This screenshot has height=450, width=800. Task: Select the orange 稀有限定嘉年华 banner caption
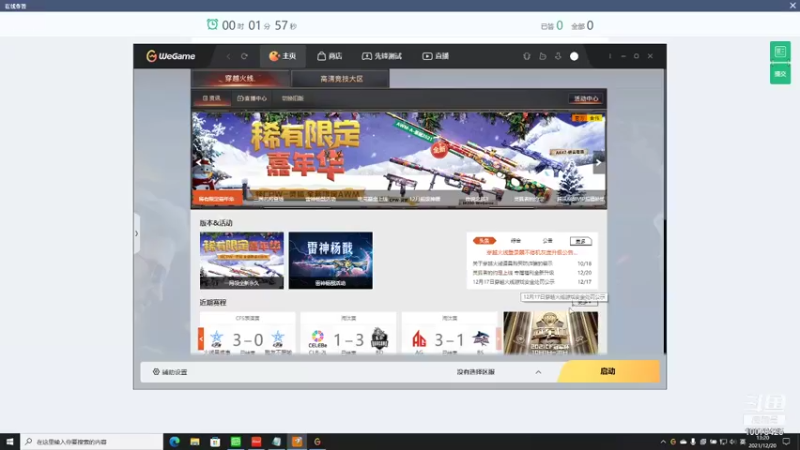(217, 199)
